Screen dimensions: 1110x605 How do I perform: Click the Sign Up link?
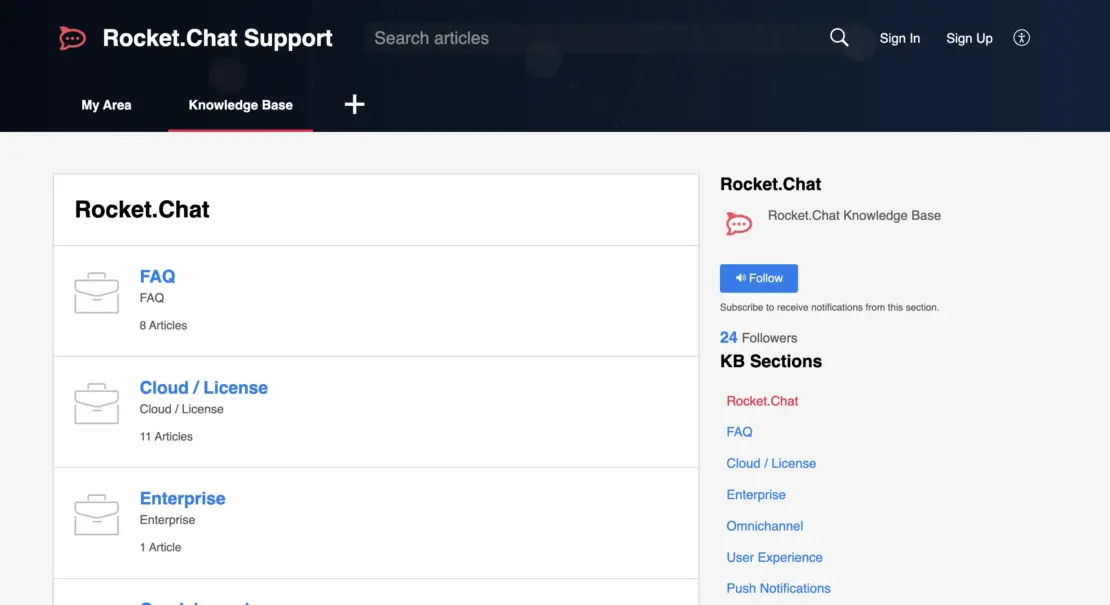[968, 38]
